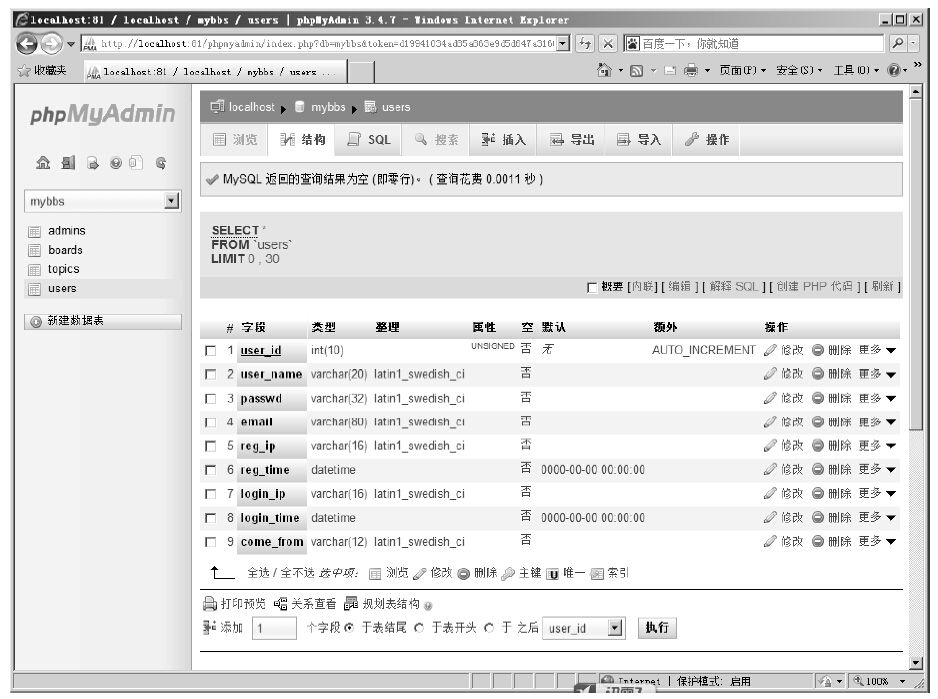Click the IE refresh icon by address bar

click(x=584, y=44)
